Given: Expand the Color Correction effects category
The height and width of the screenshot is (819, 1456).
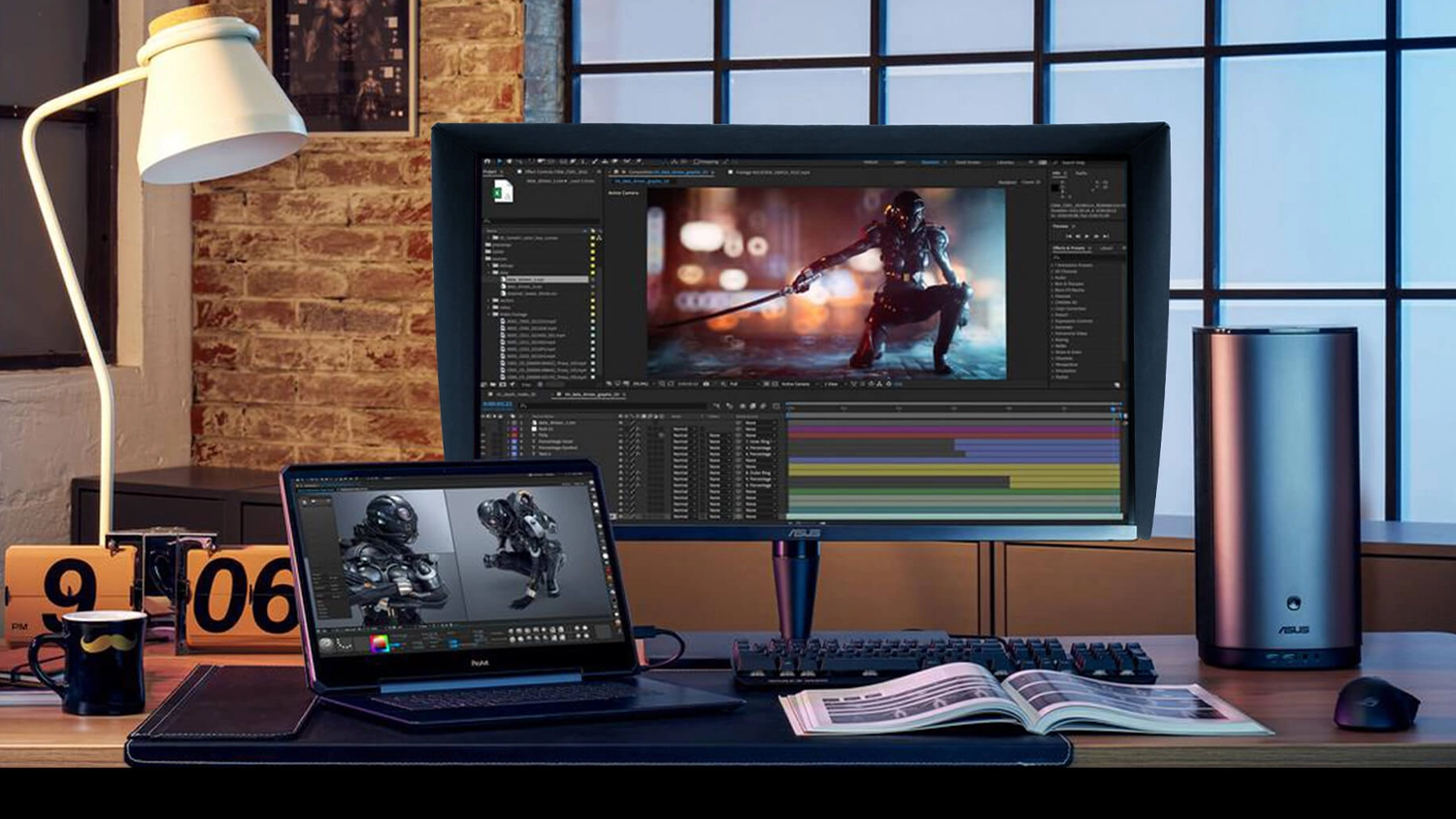Looking at the screenshot, I should 1054,309.
